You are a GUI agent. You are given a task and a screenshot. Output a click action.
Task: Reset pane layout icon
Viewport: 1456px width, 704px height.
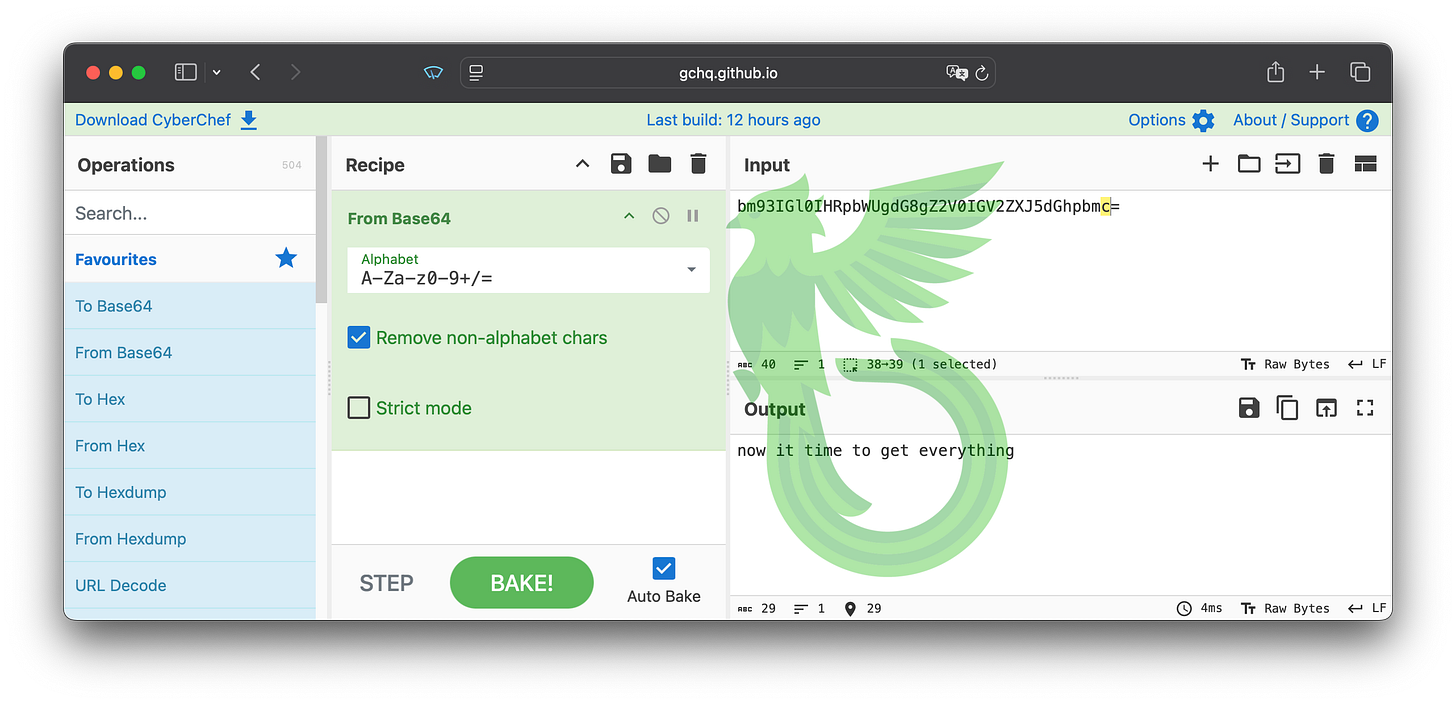[1366, 164]
